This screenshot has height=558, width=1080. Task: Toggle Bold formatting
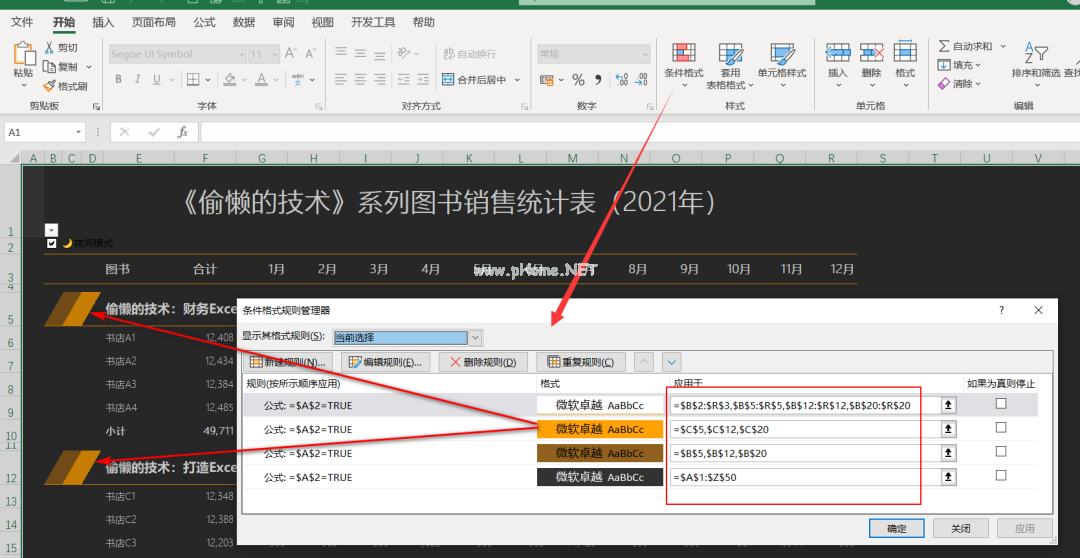118,80
